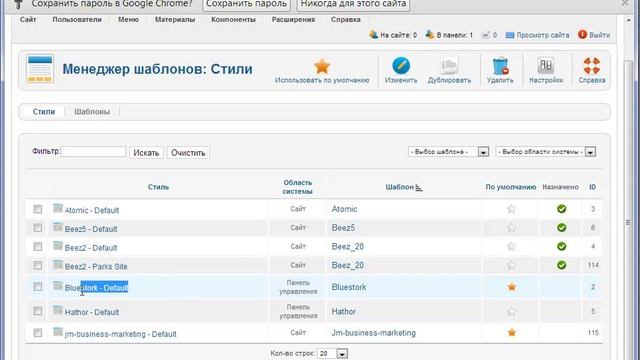Click green assigned check in Beez5 row
This screenshot has width=640, height=360.
(562, 228)
